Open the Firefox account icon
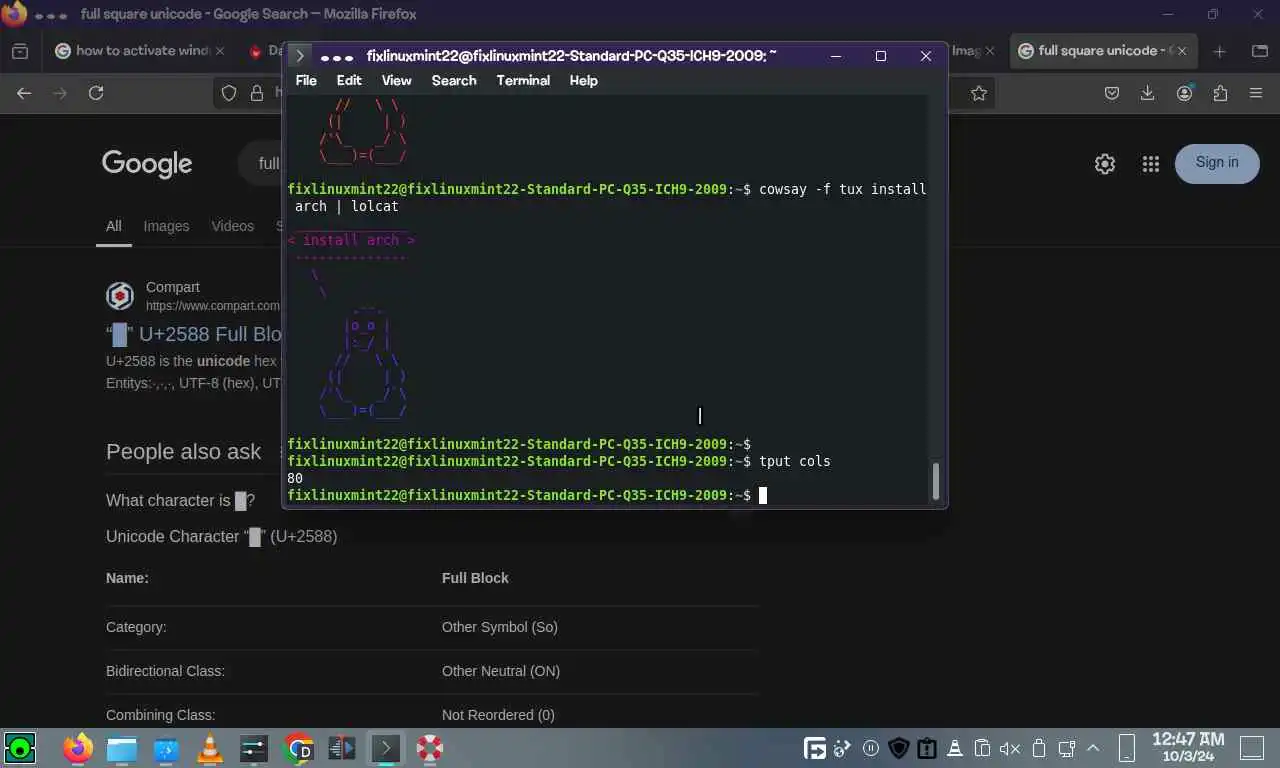The image size is (1280, 768). tap(1185, 93)
